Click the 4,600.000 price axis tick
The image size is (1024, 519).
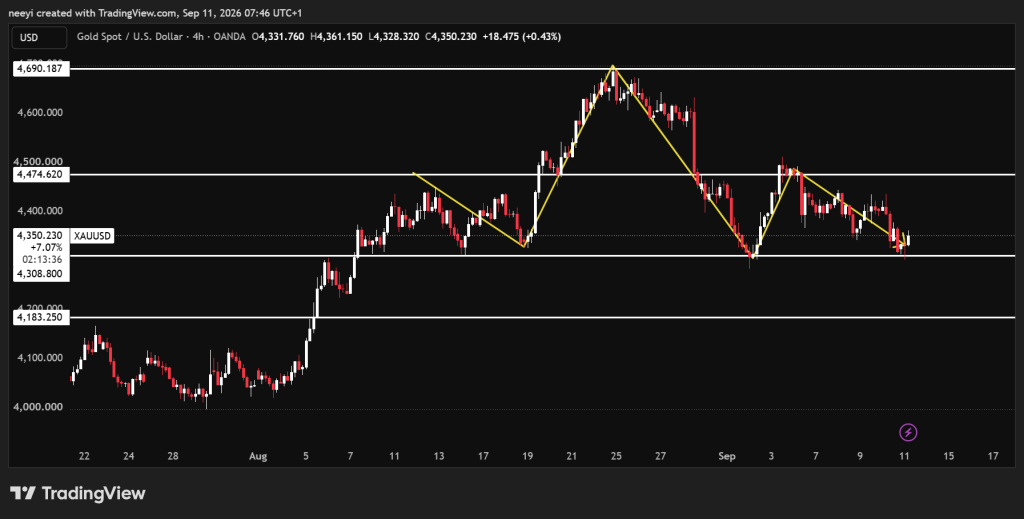click(x=40, y=112)
